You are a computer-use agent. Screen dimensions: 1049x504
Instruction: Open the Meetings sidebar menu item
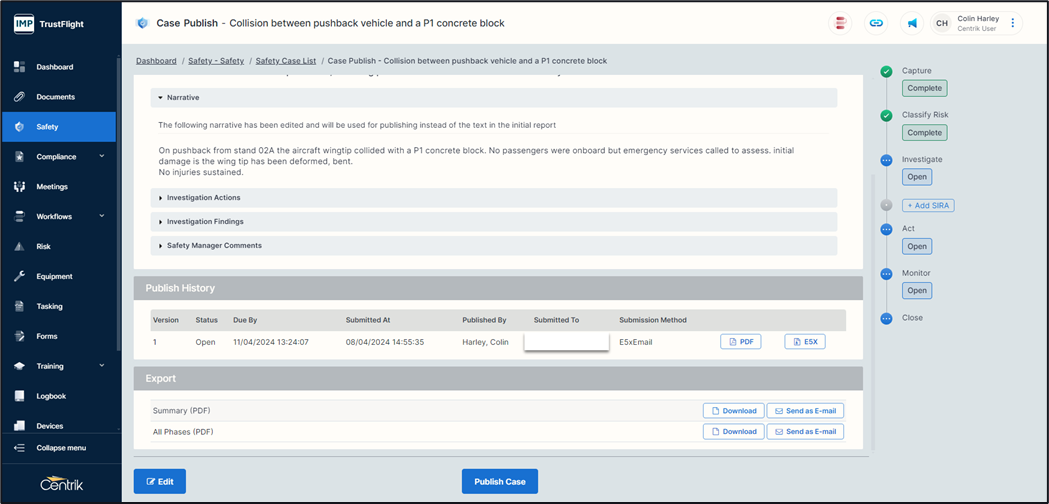(x=52, y=187)
